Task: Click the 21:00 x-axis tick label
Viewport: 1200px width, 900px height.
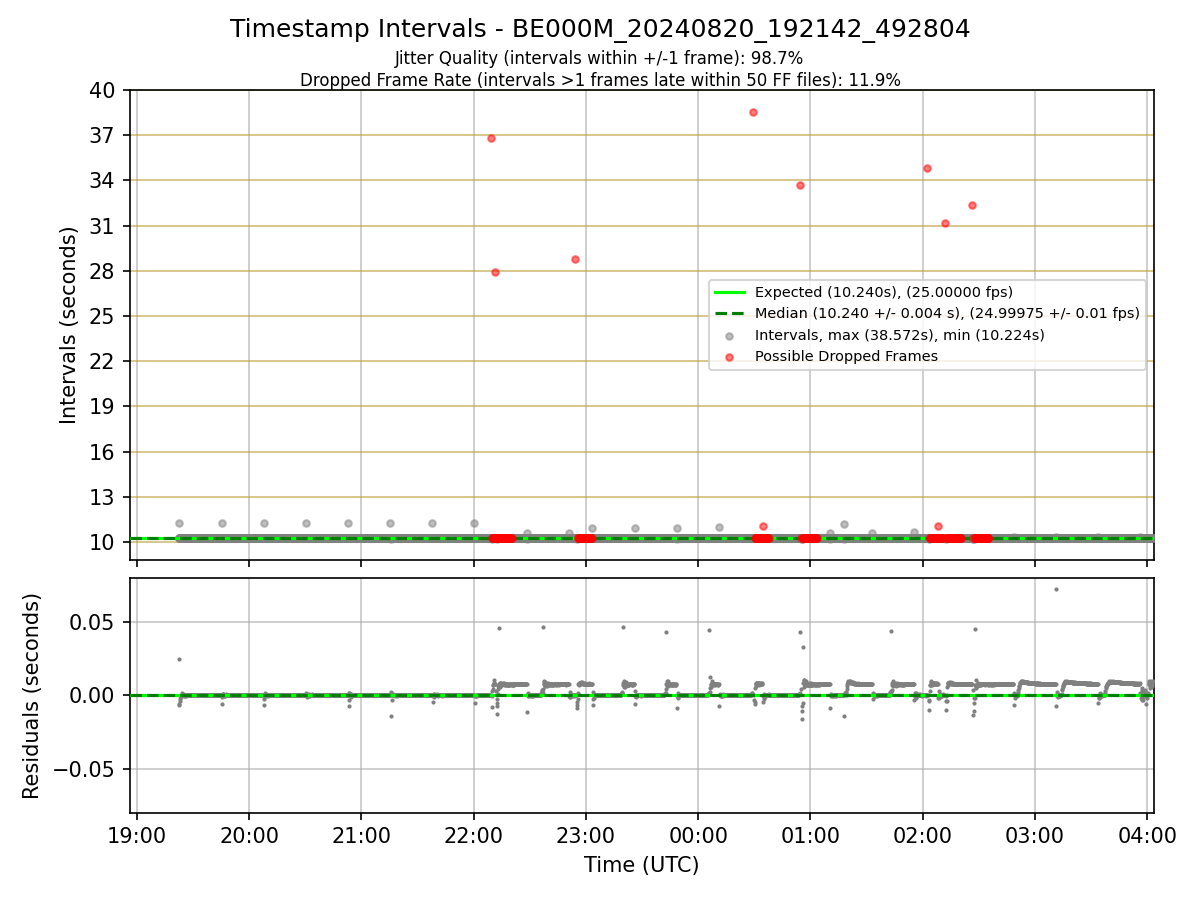Action: pos(361,837)
